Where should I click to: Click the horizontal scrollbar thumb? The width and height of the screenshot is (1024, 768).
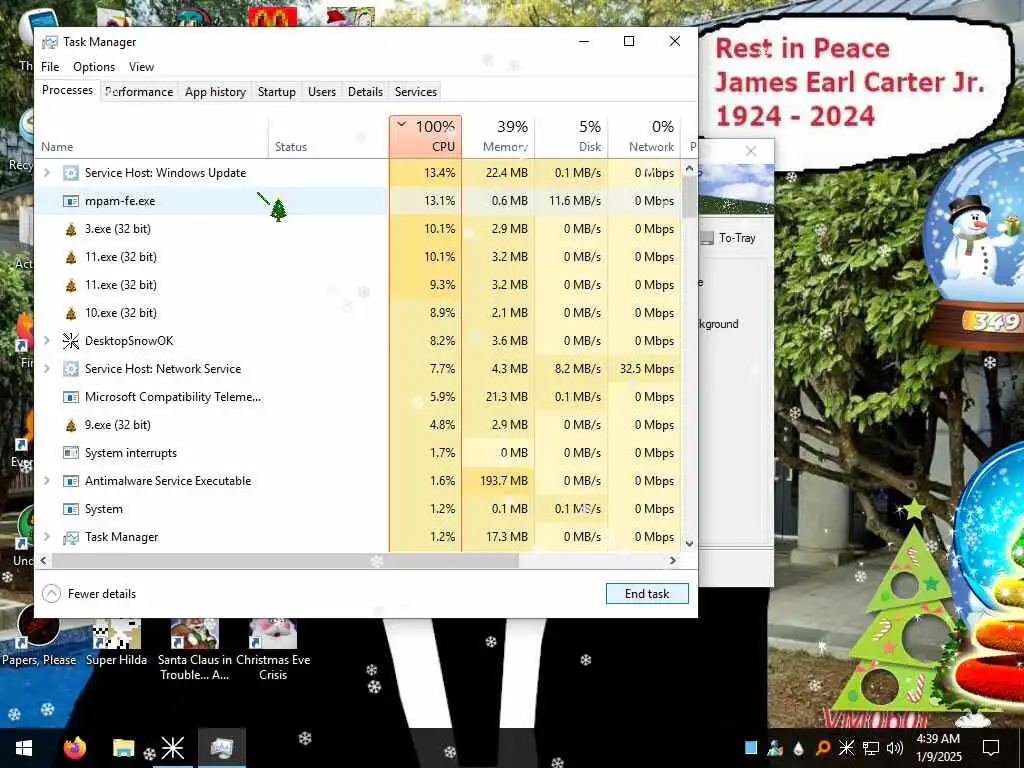285,560
